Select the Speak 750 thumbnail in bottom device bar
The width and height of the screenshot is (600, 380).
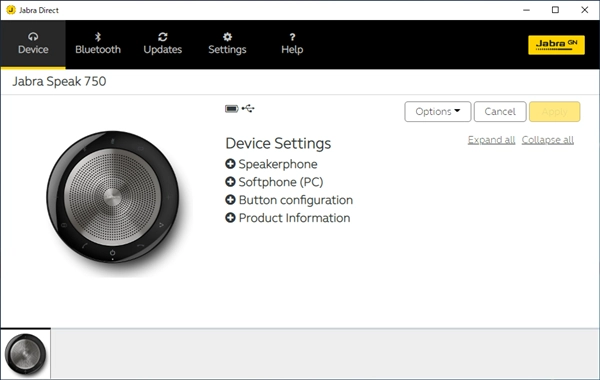coord(25,354)
